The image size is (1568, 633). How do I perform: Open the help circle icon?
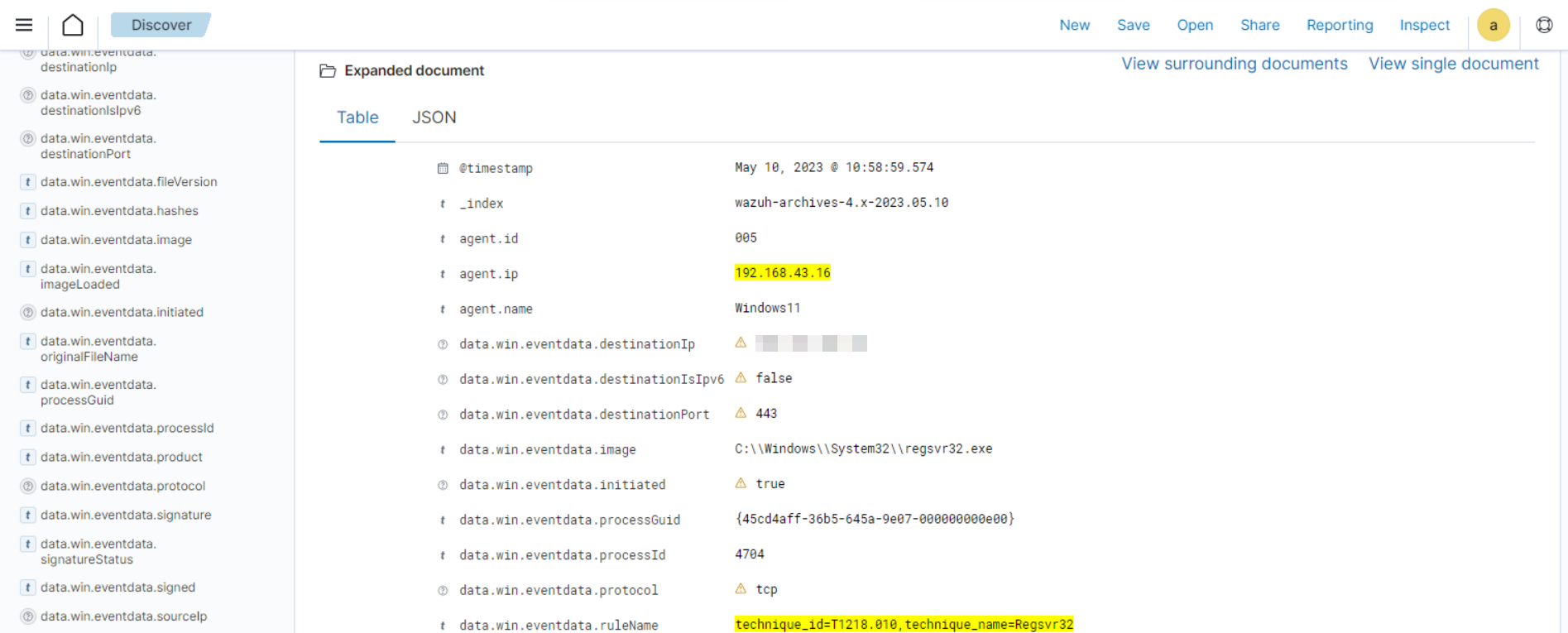coord(1544,25)
